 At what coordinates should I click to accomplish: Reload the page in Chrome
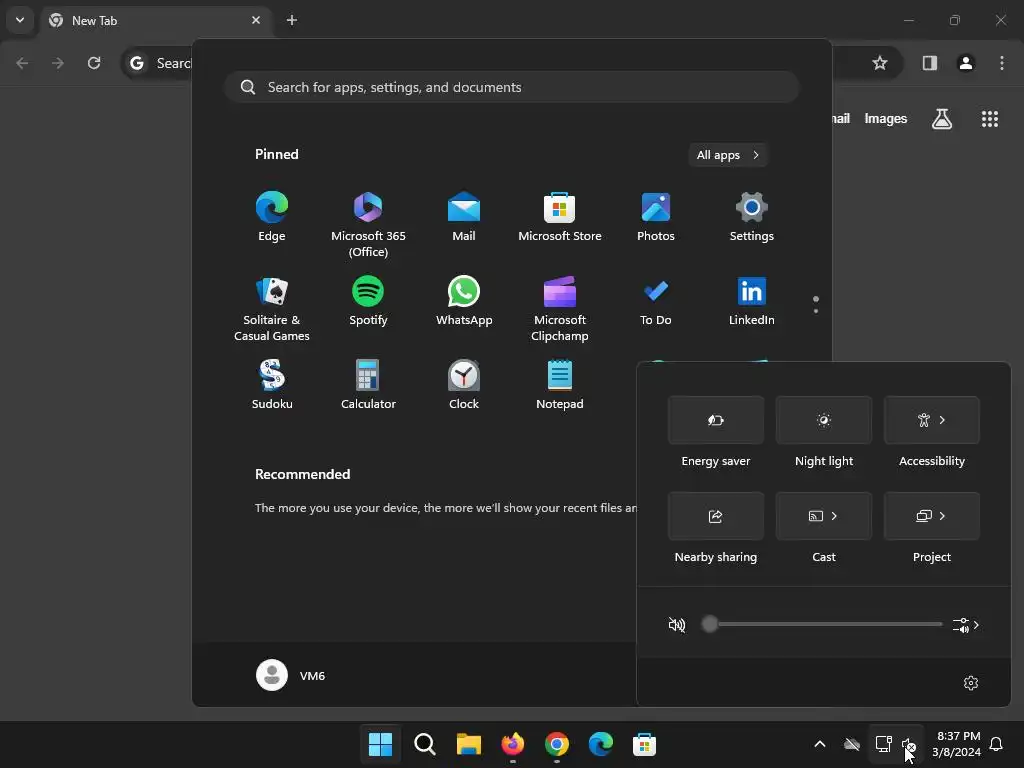[94, 63]
